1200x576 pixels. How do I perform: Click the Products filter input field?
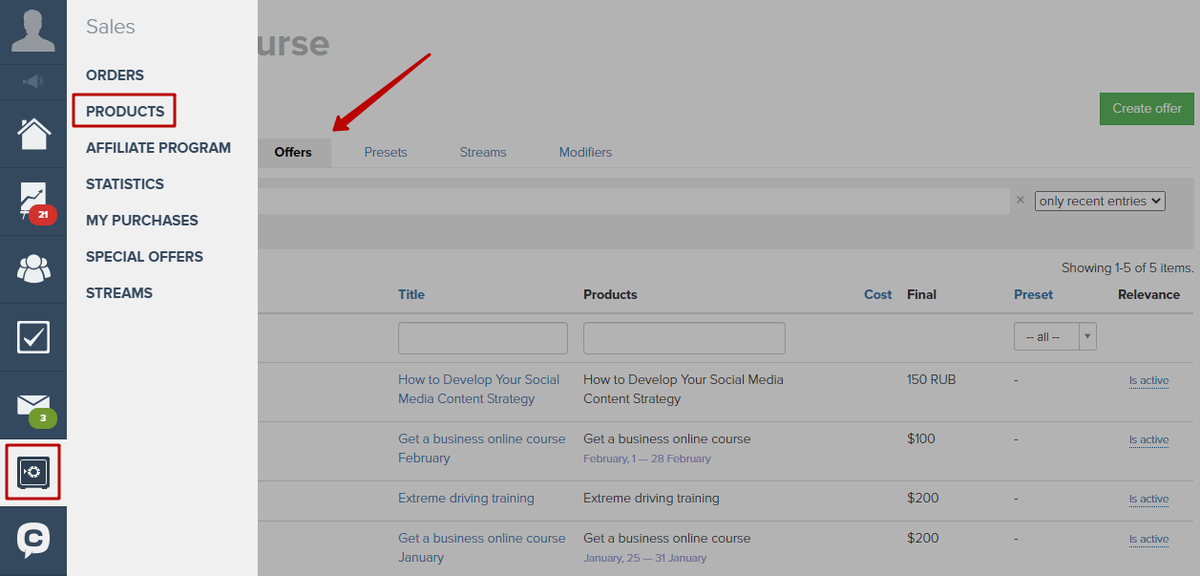[684, 338]
